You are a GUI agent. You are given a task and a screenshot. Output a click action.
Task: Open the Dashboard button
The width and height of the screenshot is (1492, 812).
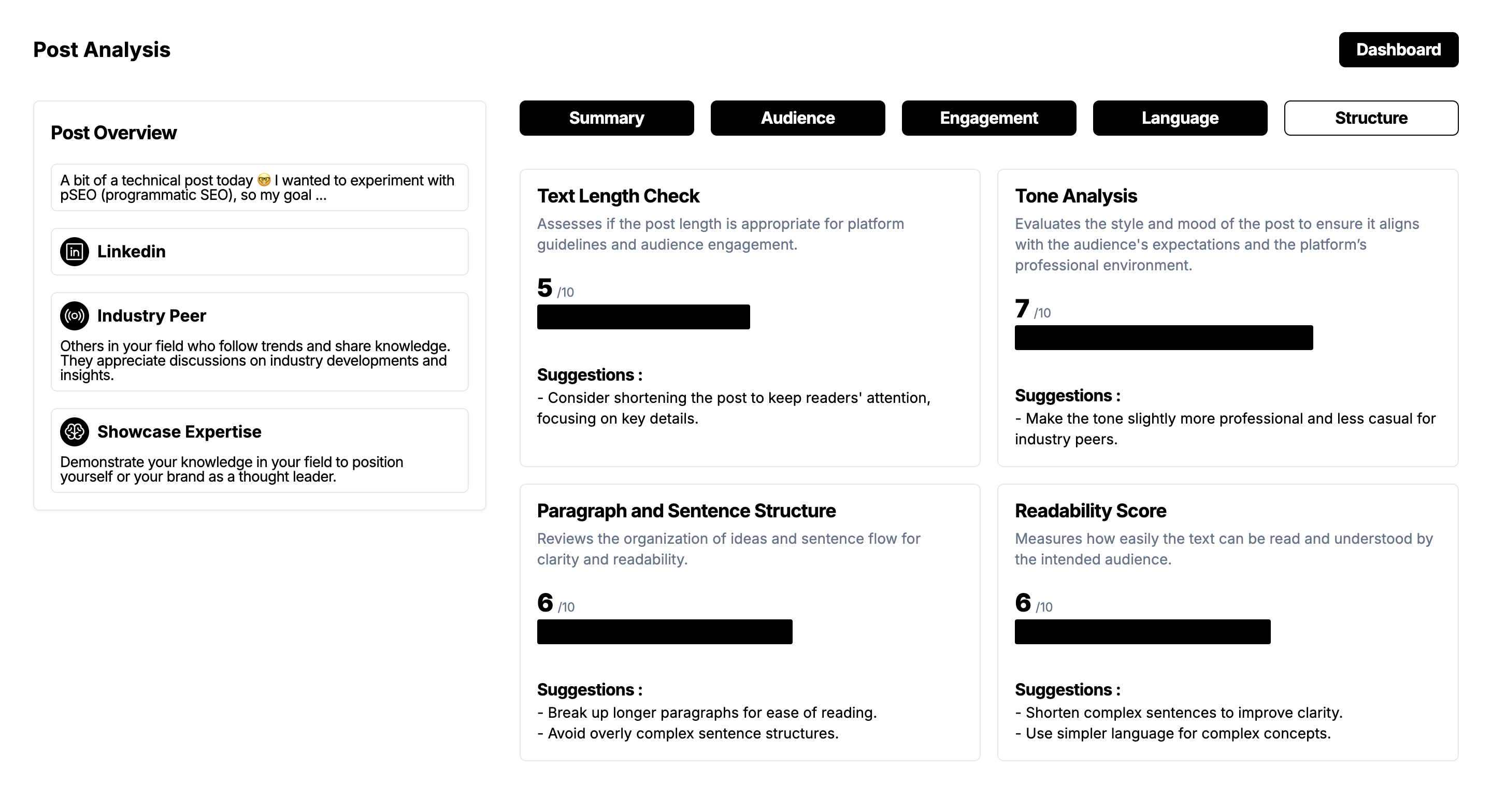[1398, 50]
